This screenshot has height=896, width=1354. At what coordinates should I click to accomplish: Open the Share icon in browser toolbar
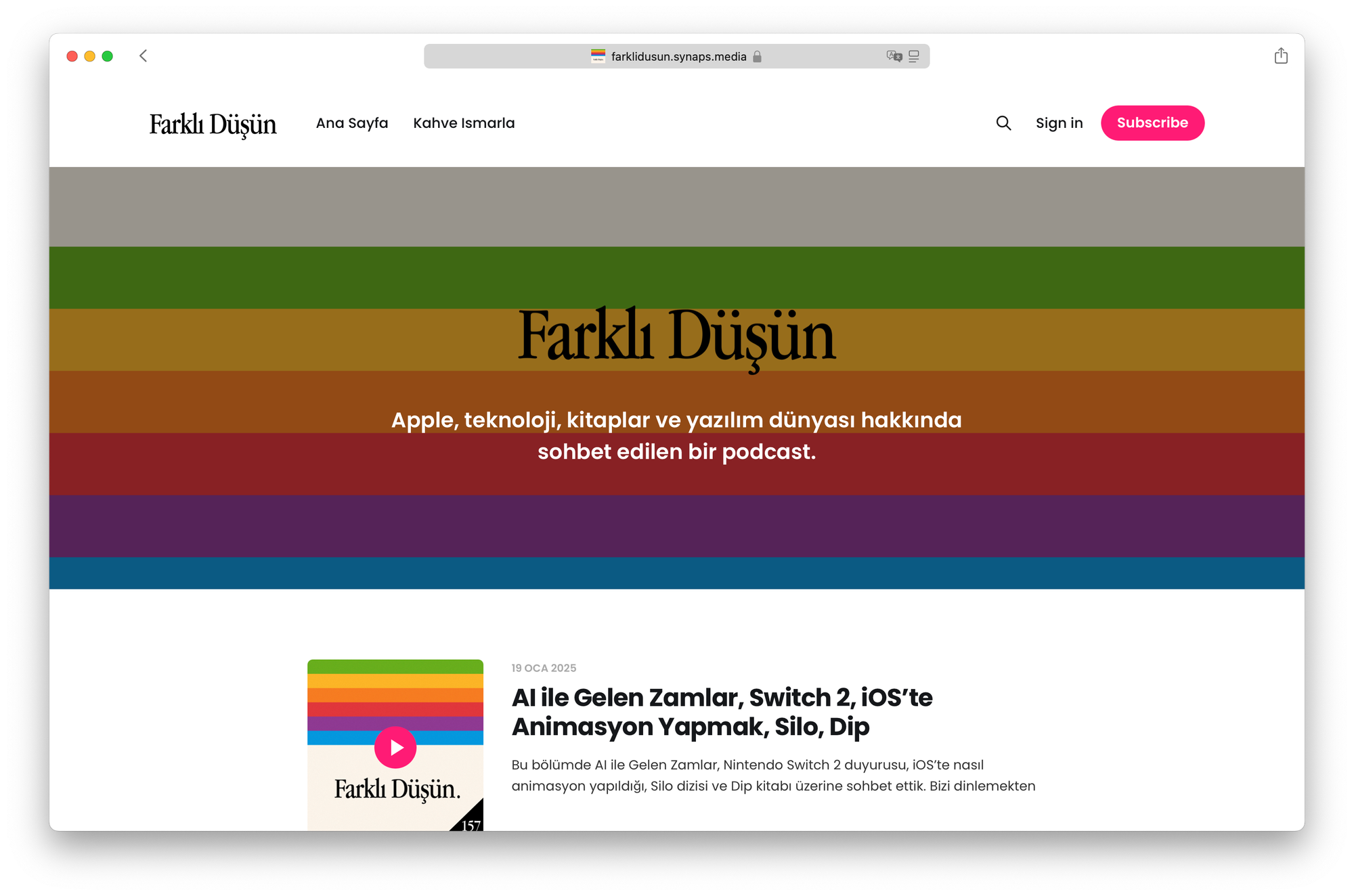pyautogui.click(x=1280, y=55)
